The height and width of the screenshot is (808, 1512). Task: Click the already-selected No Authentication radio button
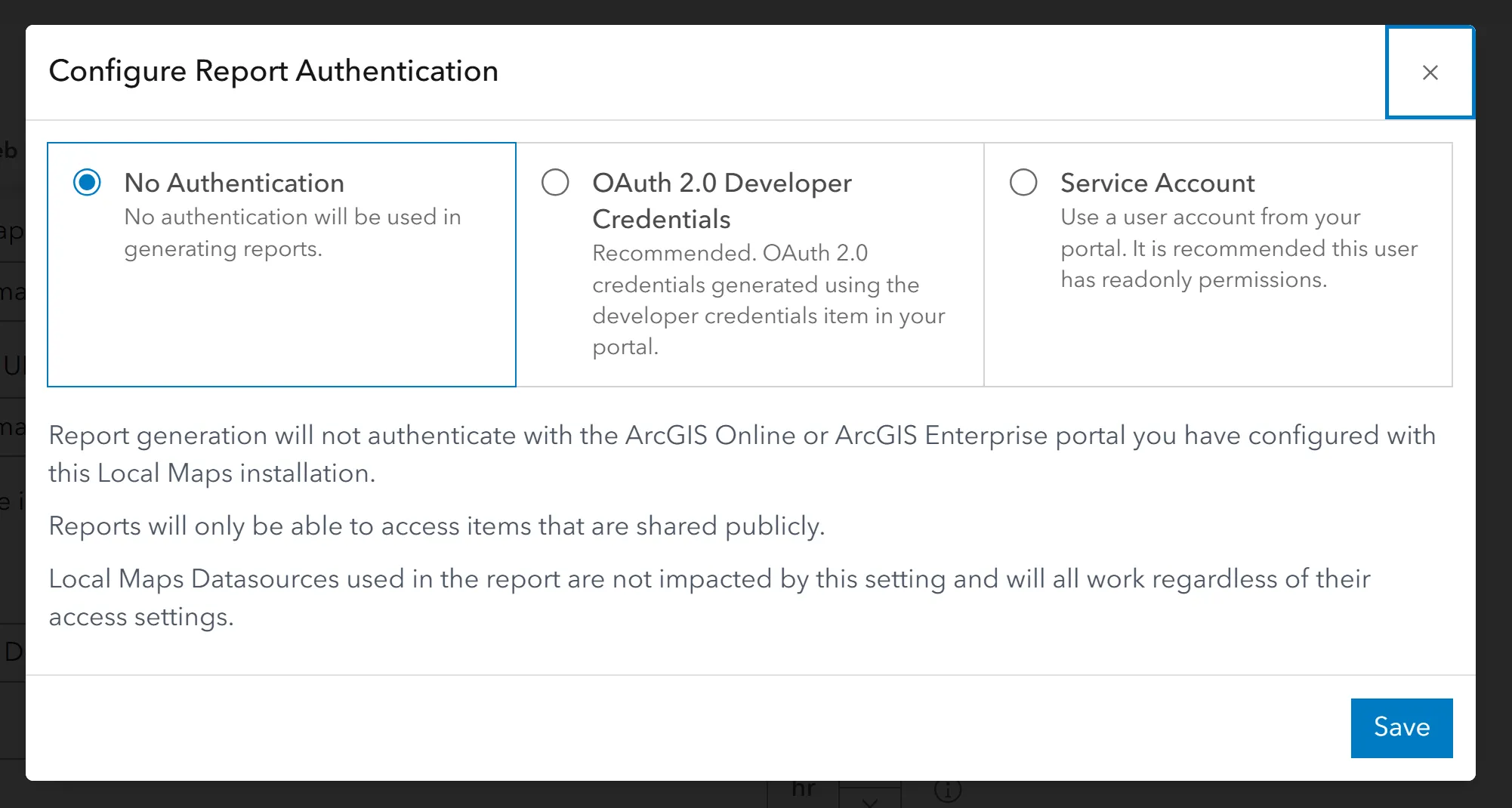pos(87,182)
